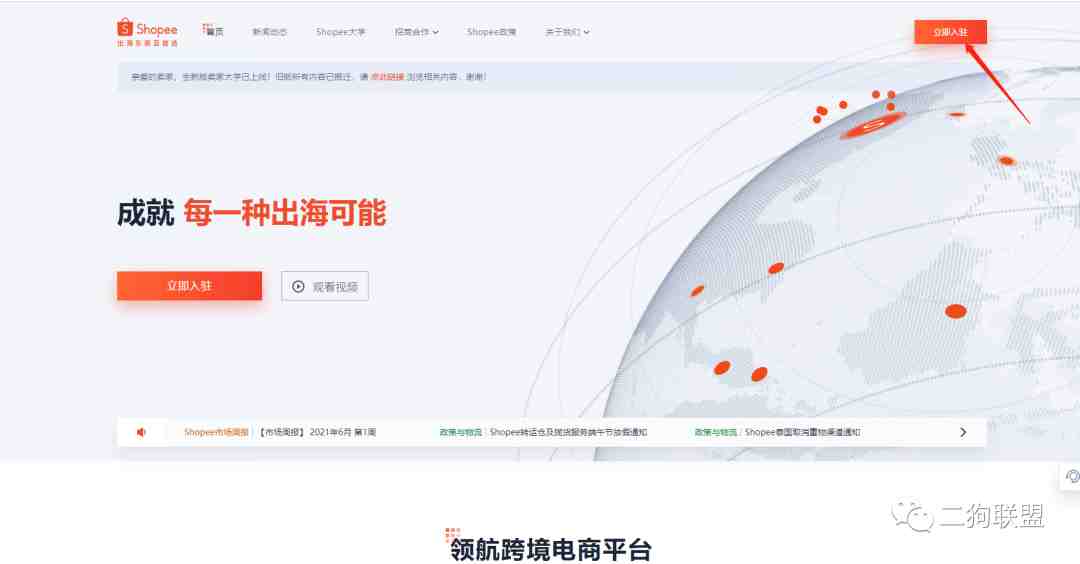Click the Shopee logo

(147, 32)
